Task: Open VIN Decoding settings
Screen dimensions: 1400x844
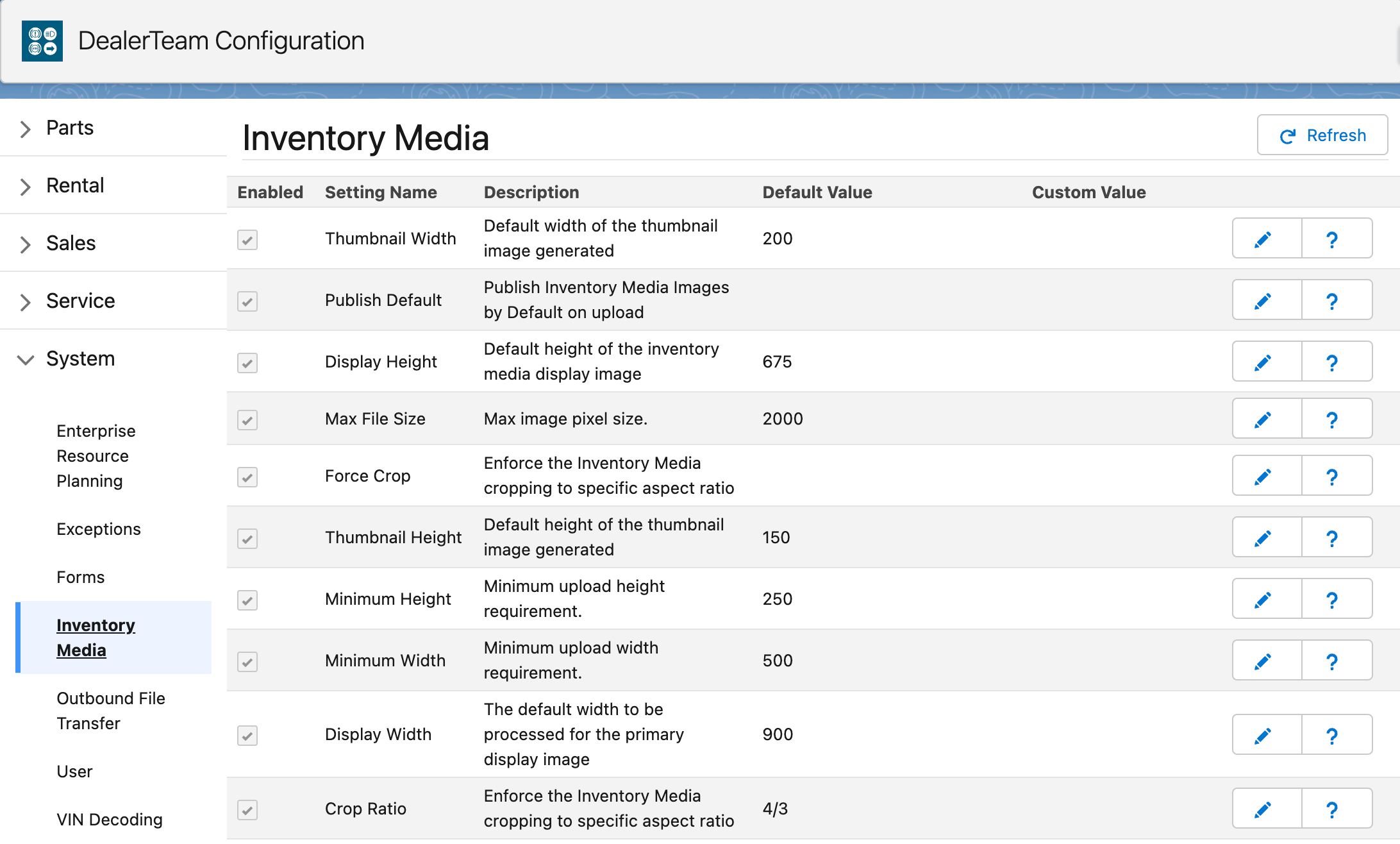Action: 110,820
